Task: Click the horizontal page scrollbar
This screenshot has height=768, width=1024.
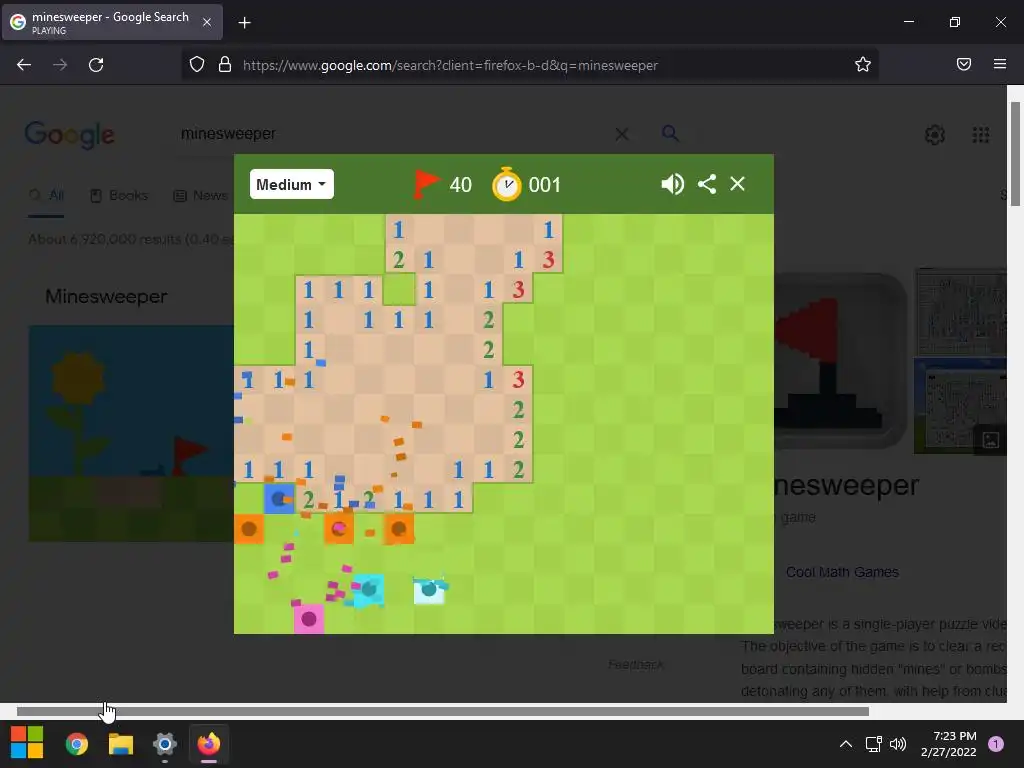Action: 443,711
